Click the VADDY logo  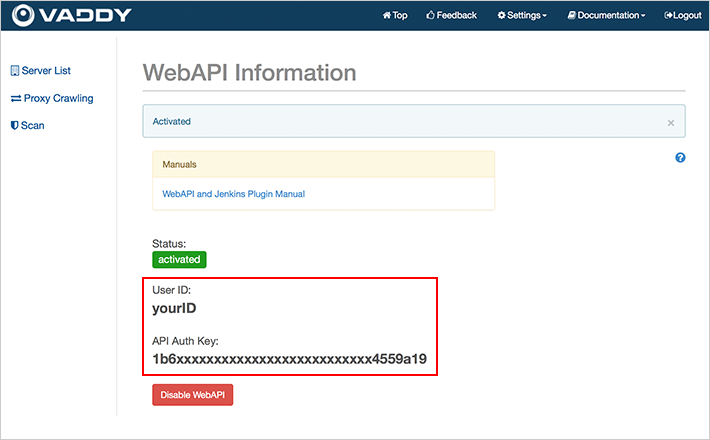click(72, 15)
